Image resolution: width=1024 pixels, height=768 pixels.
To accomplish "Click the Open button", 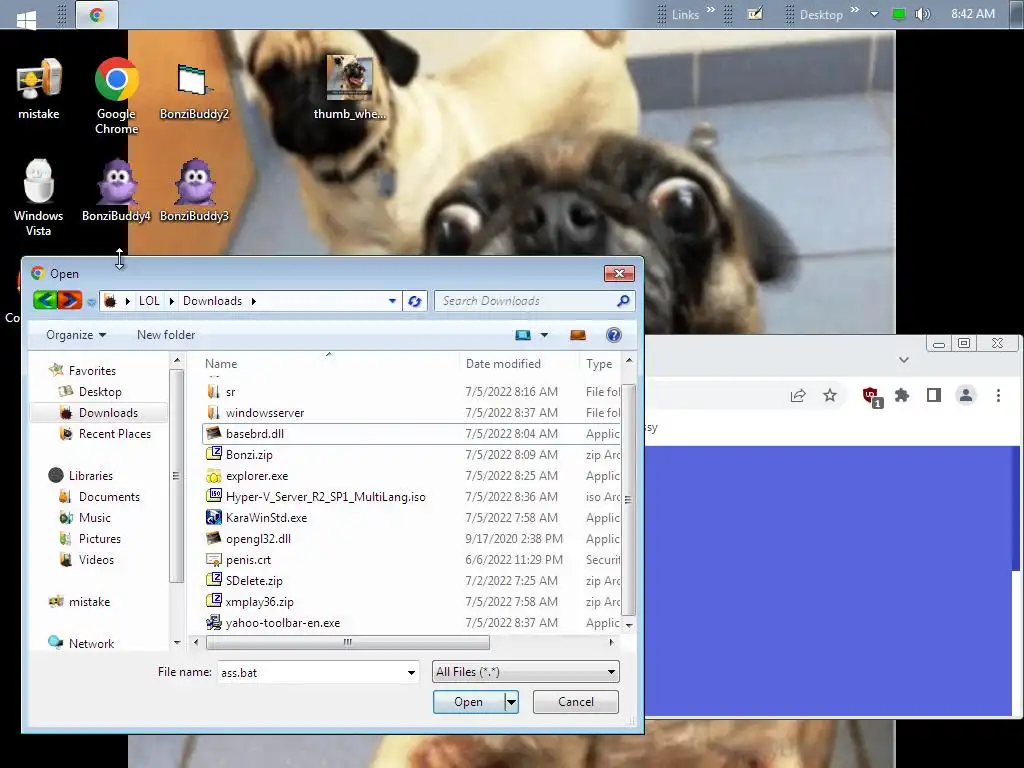I will (468, 701).
